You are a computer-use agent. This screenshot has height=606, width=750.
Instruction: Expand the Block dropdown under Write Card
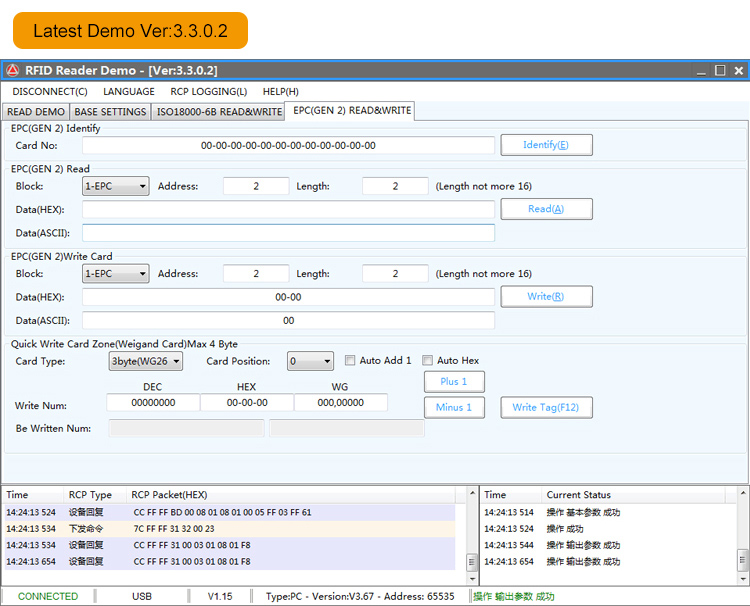tap(115, 274)
